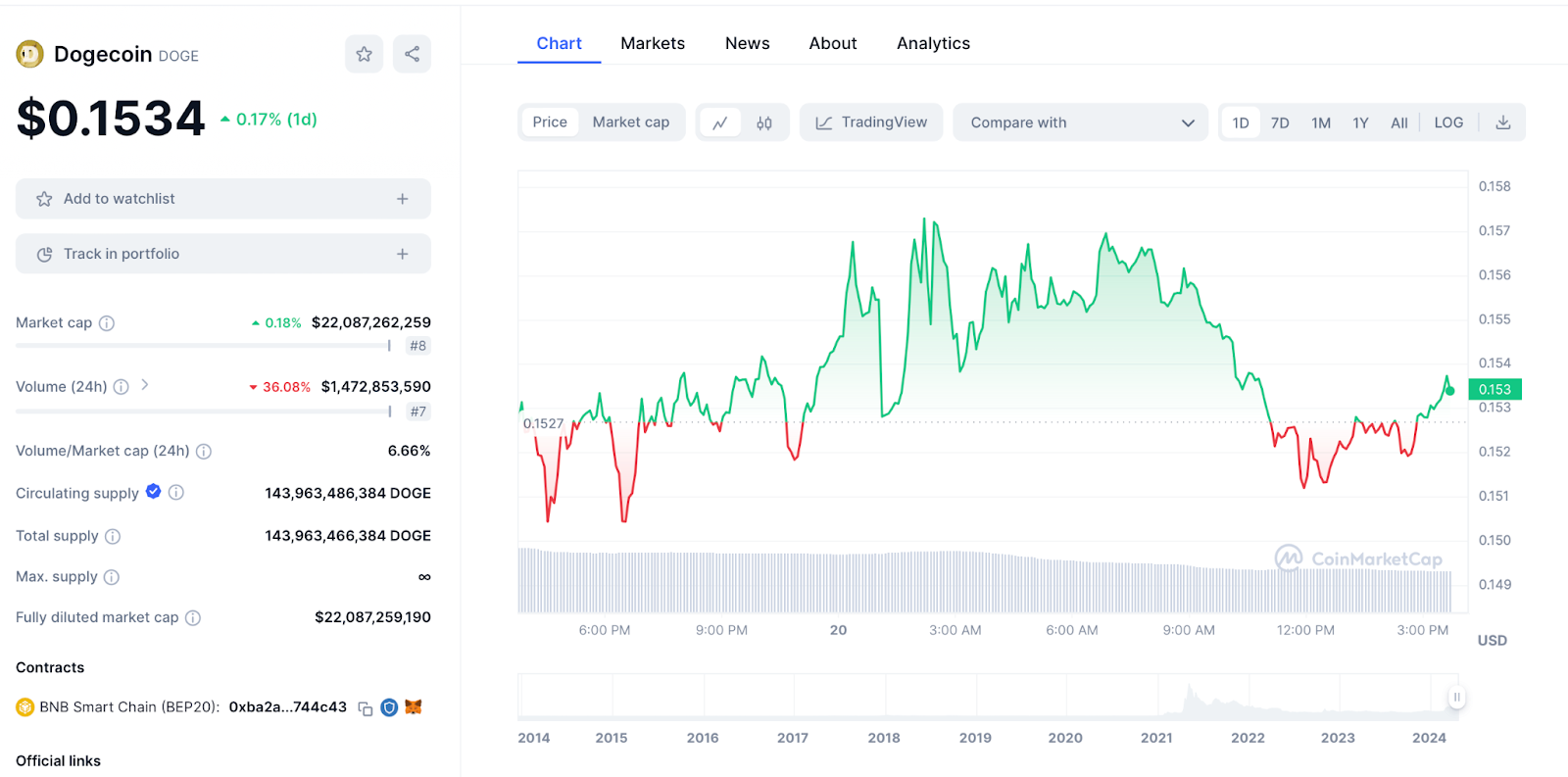Click the plus icon on Track in portfolio
Viewport: 1568px width, 777px height.
click(x=402, y=254)
